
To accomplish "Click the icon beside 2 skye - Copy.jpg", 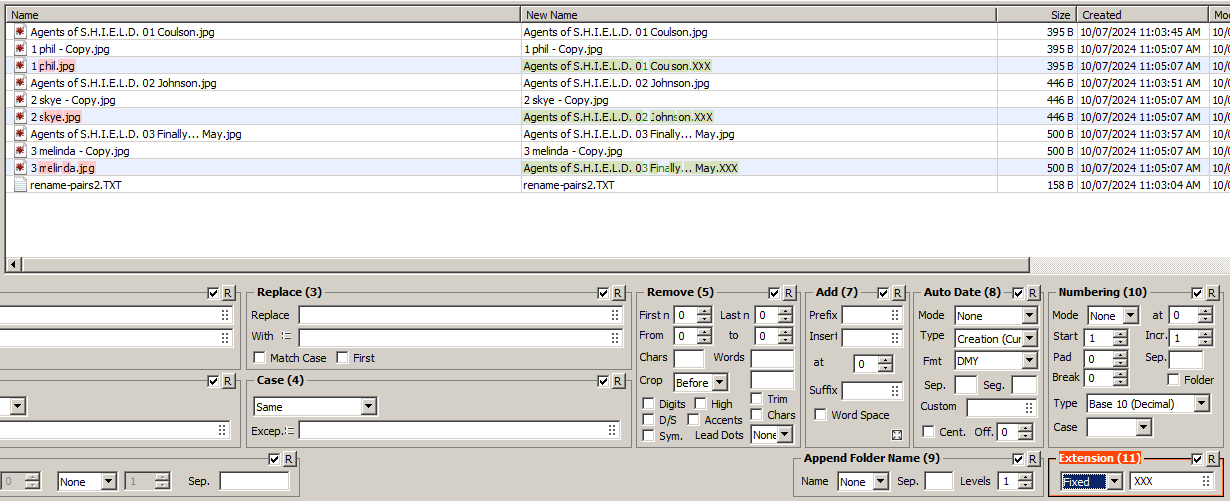I will click(x=20, y=100).
